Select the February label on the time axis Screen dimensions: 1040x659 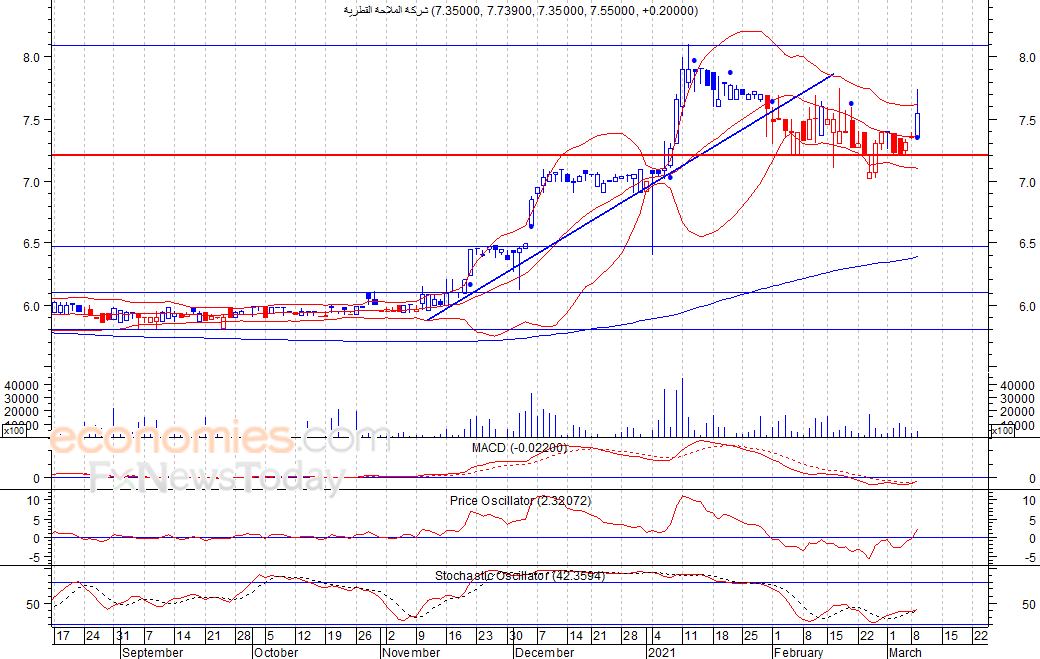[798, 652]
